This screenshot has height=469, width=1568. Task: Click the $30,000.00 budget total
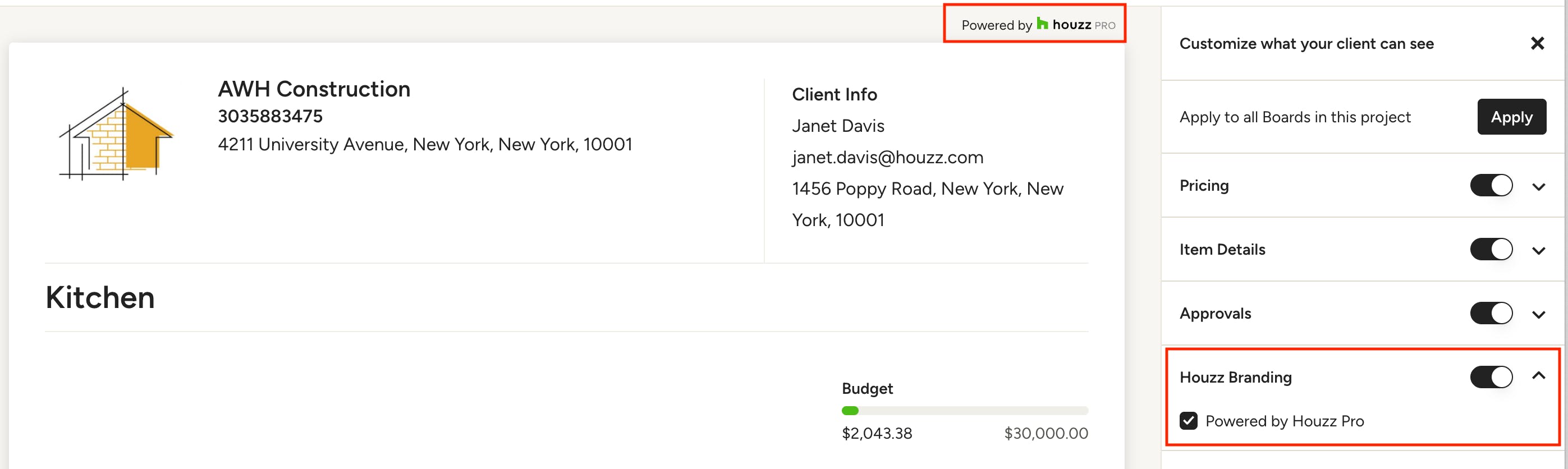tap(1046, 433)
